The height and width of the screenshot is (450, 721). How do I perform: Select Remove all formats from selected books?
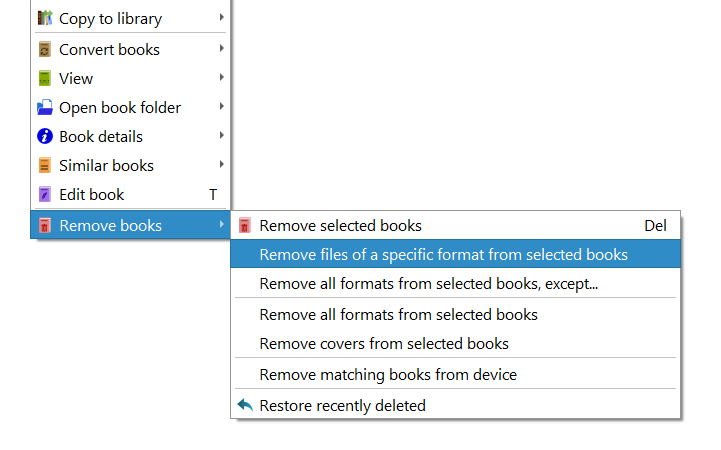398,314
